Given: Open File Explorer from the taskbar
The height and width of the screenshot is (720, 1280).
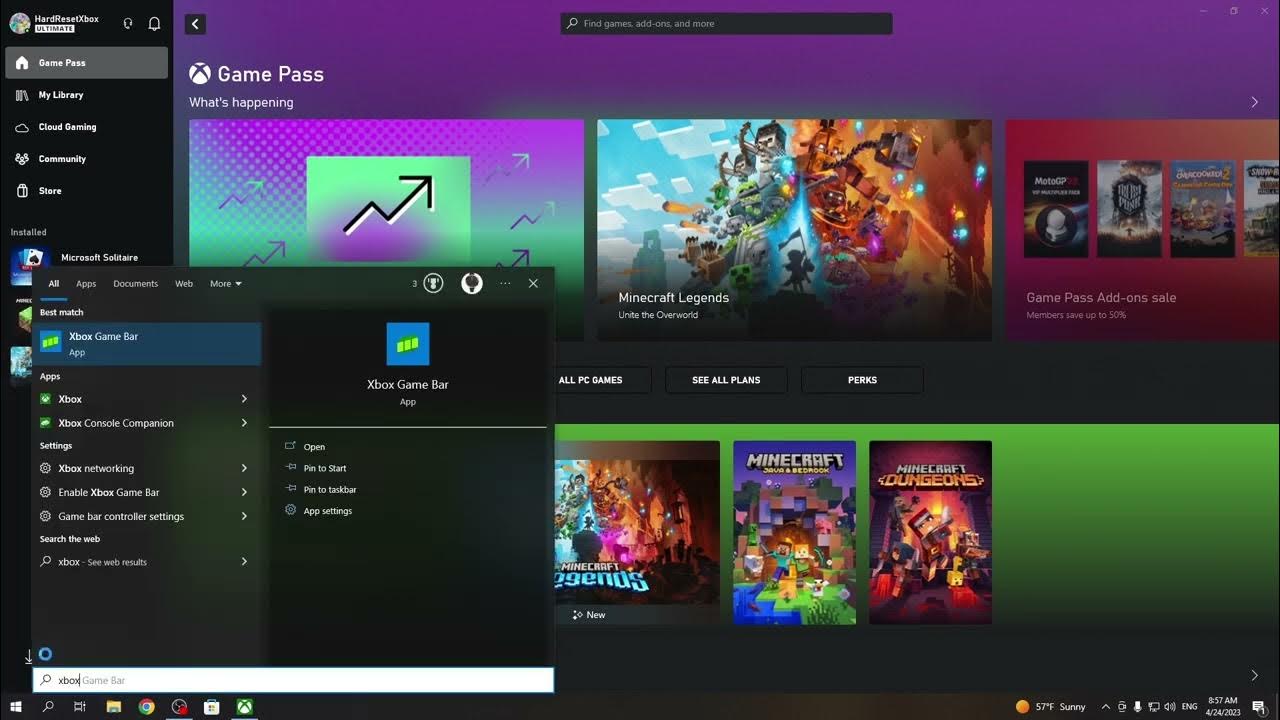Looking at the screenshot, I should point(114,707).
